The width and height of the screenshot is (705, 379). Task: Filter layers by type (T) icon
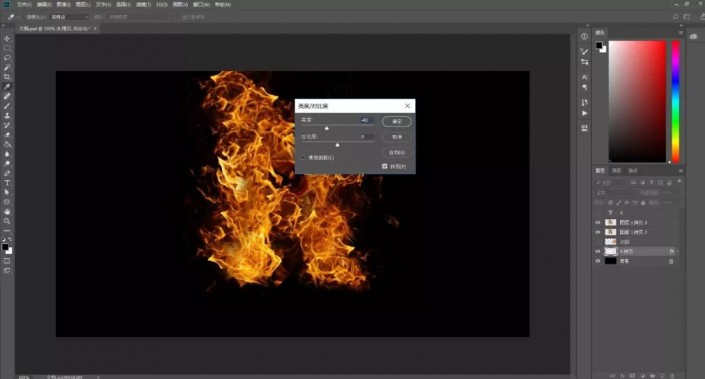(x=651, y=183)
